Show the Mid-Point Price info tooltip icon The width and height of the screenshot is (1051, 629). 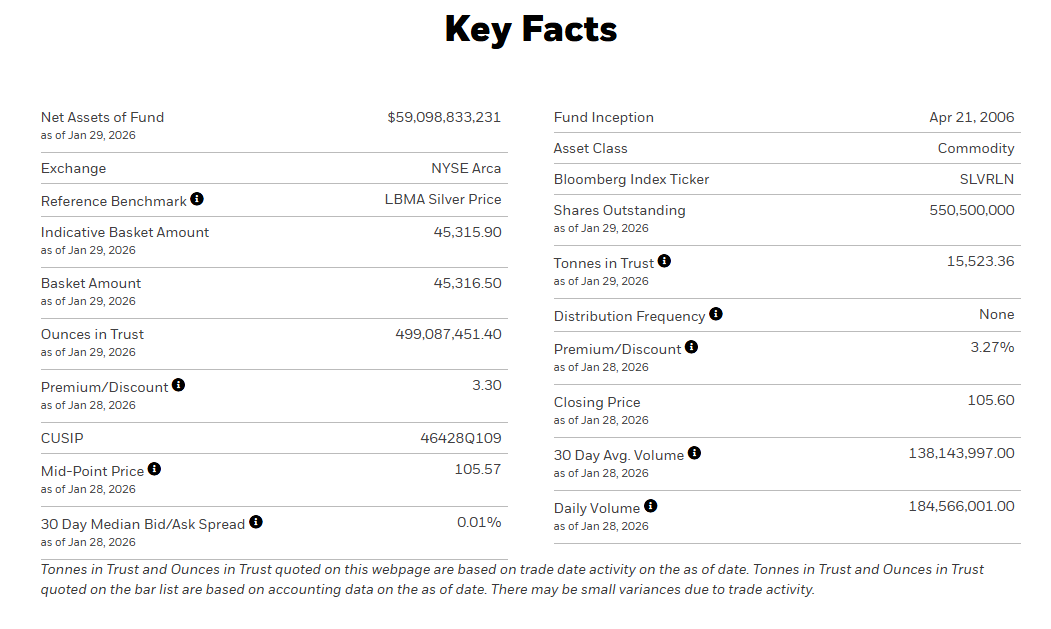(x=154, y=469)
